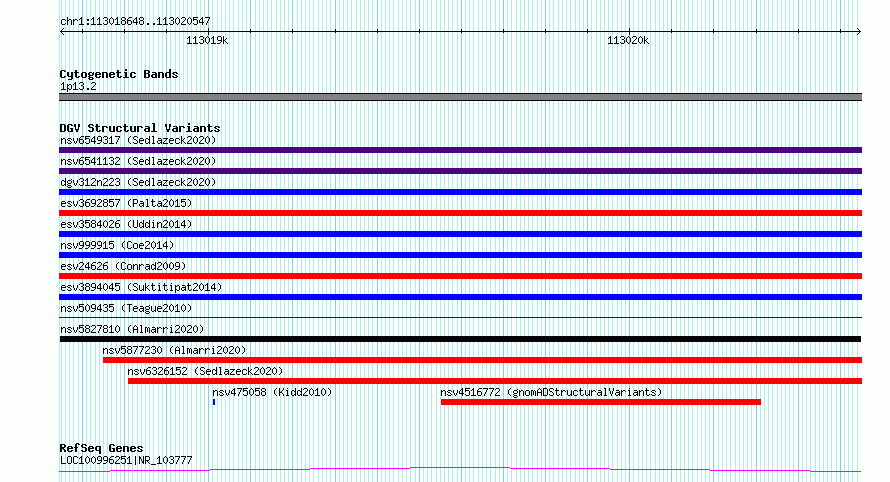
Task: Select the thin nsv509435 blue line
Action: 460,317
